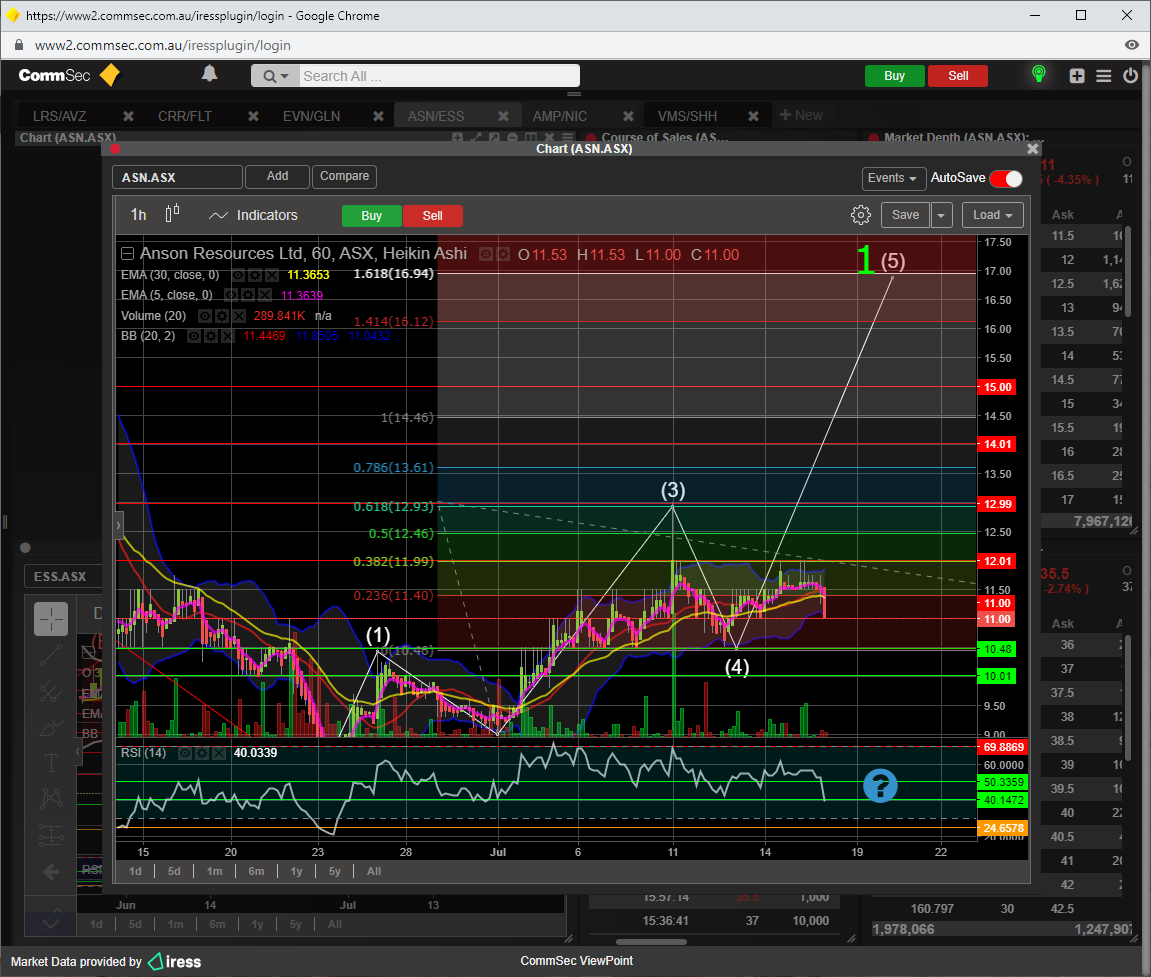
Task: Open the chart settings gear
Action: [x=860, y=215]
